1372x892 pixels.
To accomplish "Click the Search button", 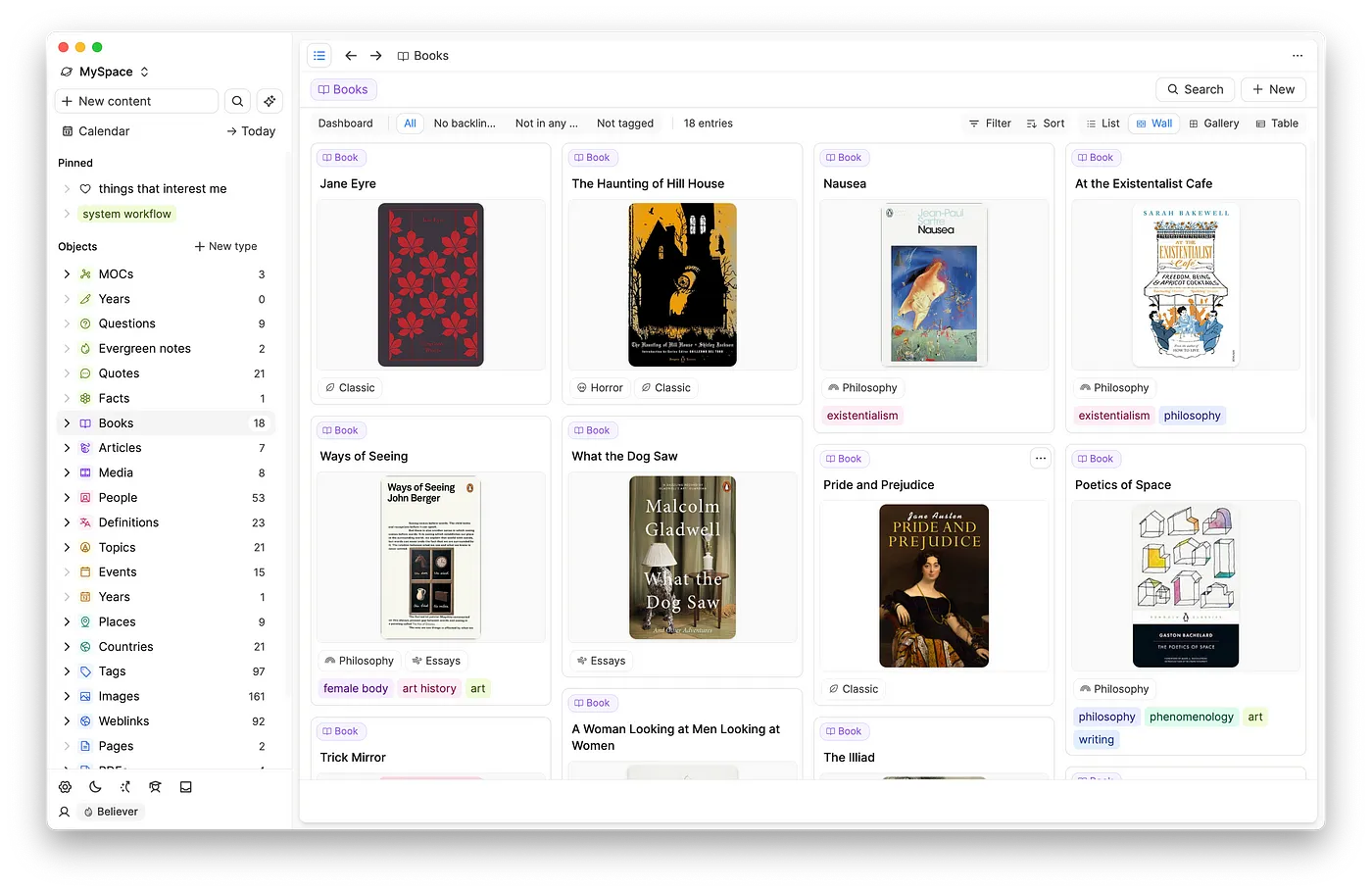I will coord(1196,89).
